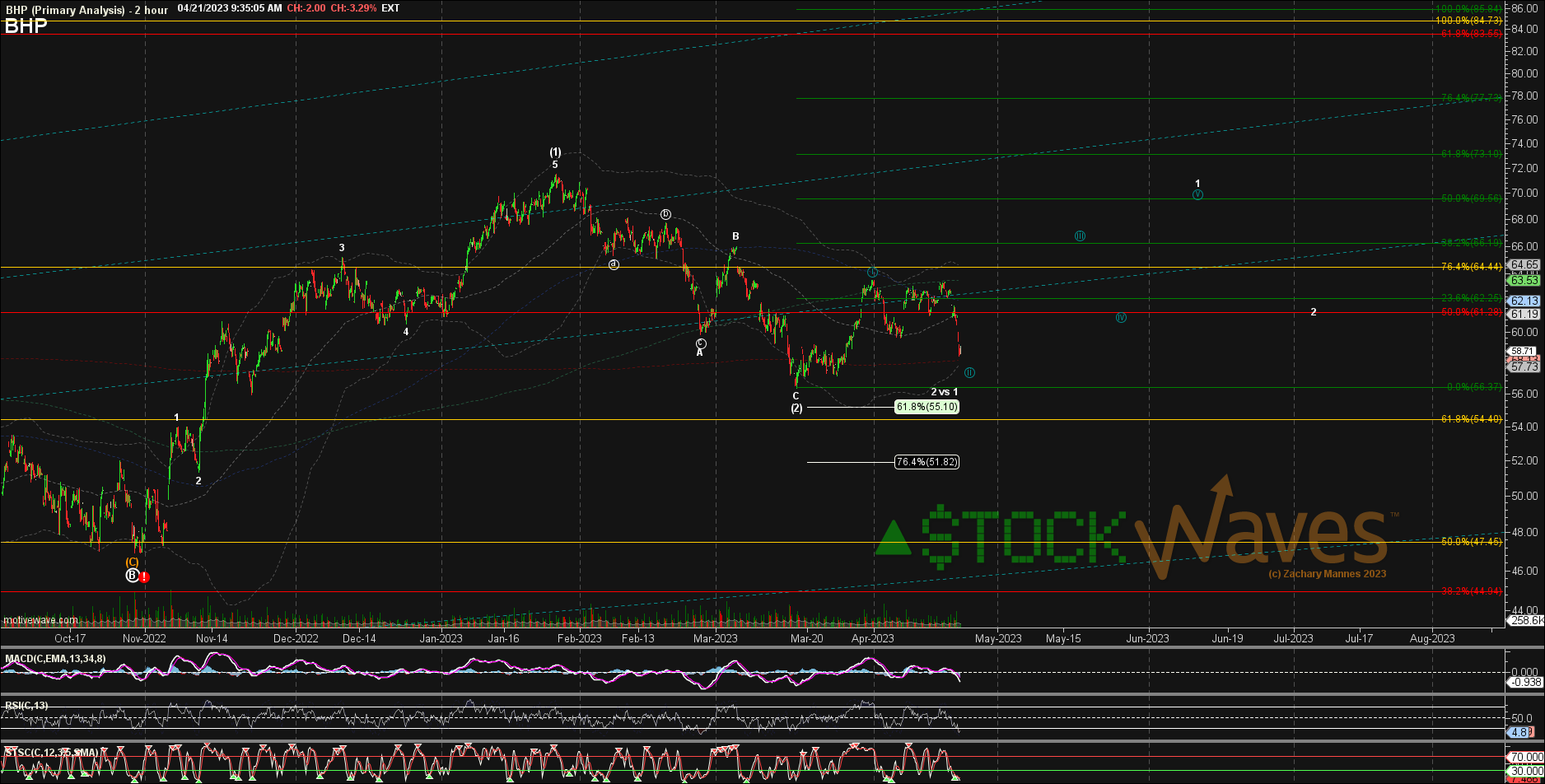Select the orange (C) wave label

click(x=132, y=562)
